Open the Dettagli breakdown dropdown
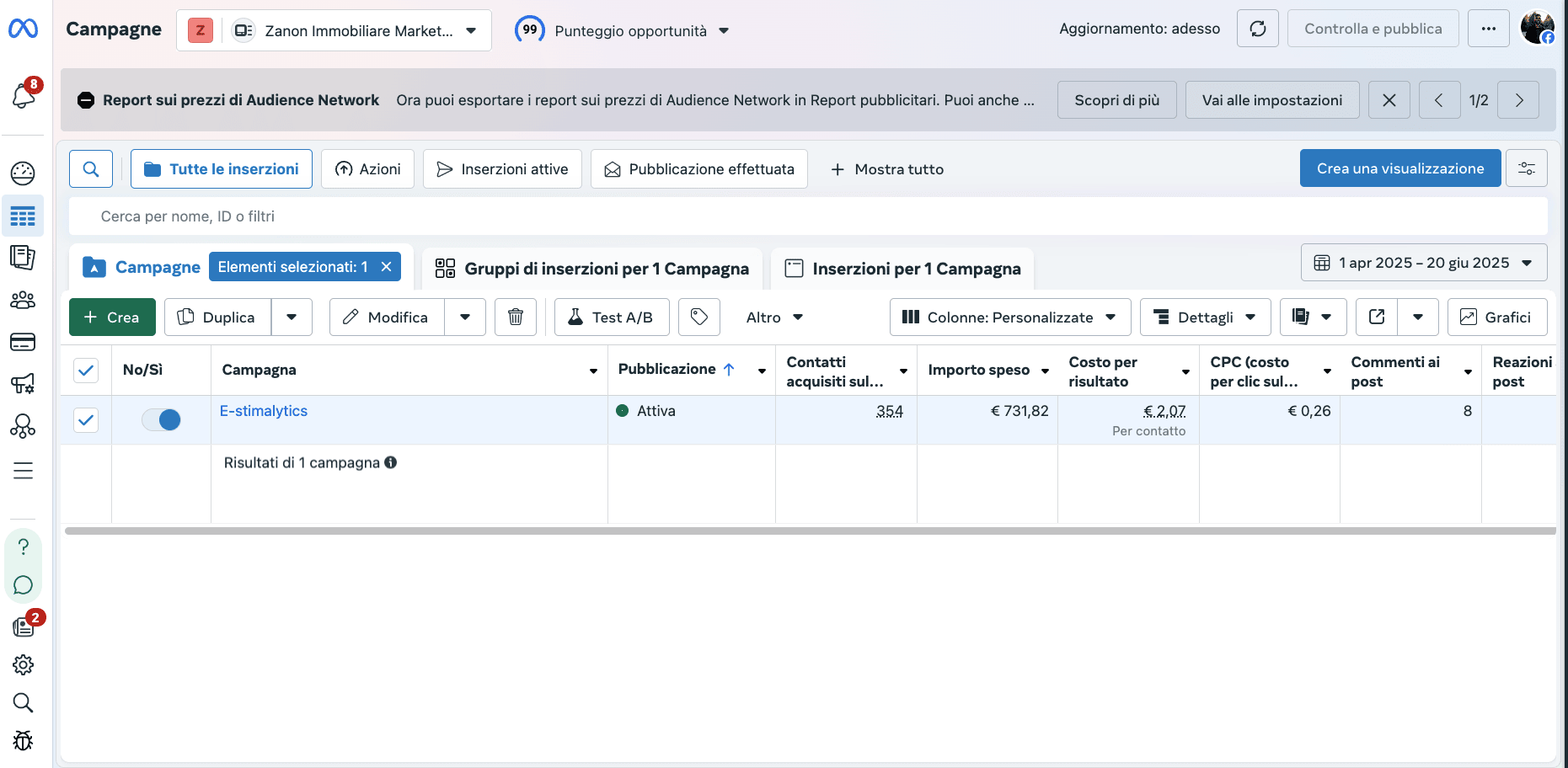1568x768 pixels. coord(1204,317)
